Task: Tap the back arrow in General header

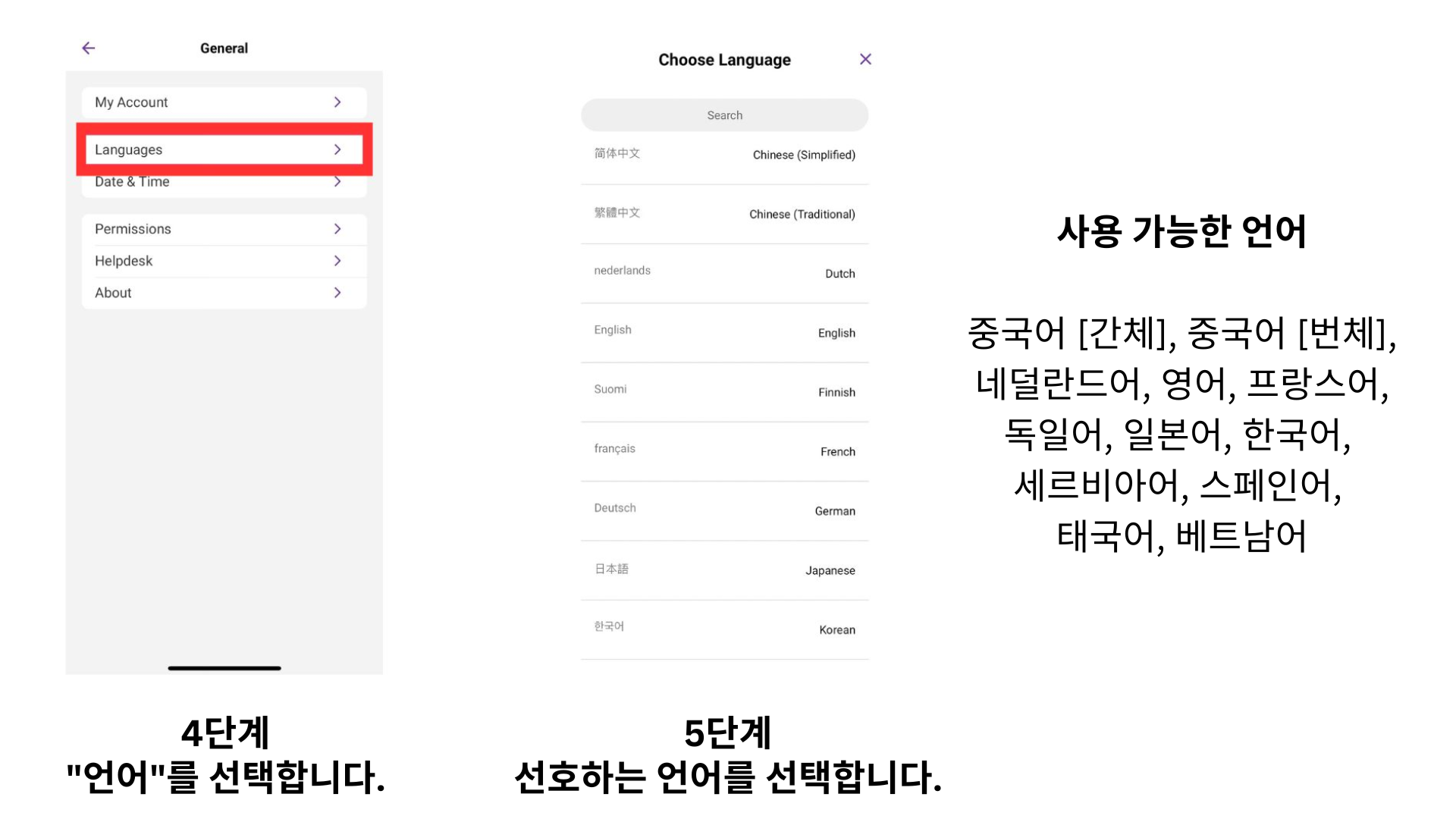Action: click(x=89, y=48)
